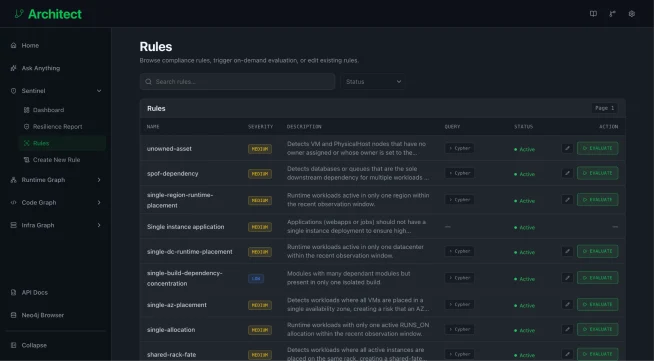Click the DESCRIPTION column header

(304, 127)
